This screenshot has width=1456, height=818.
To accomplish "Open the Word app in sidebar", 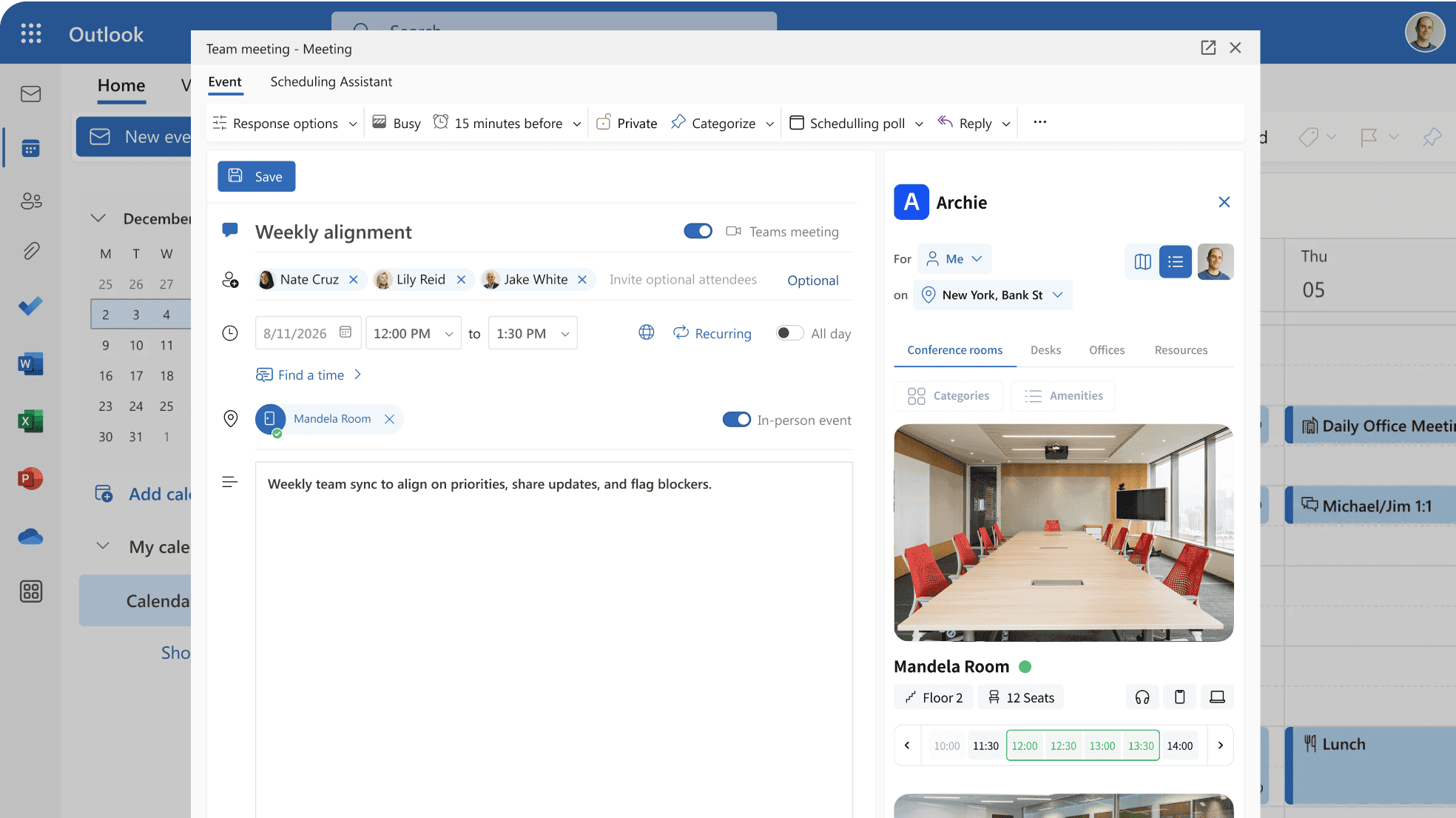I will click(x=30, y=363).
